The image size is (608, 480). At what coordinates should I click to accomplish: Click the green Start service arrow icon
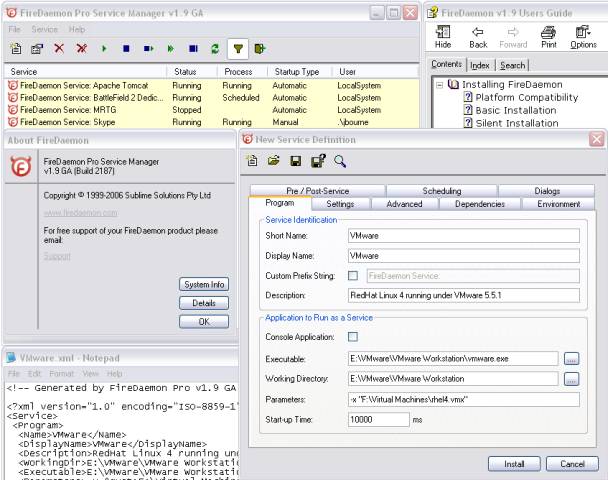point(104,49)
